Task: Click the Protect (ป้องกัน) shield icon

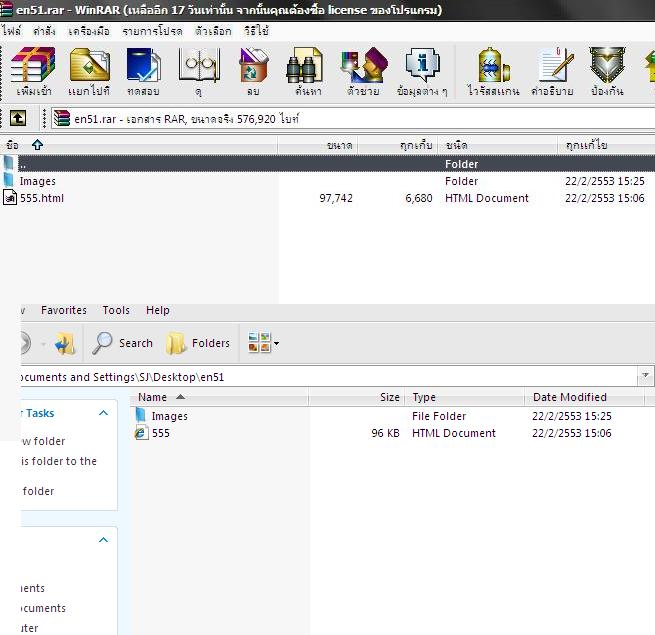Action: [x=607, y=65]
